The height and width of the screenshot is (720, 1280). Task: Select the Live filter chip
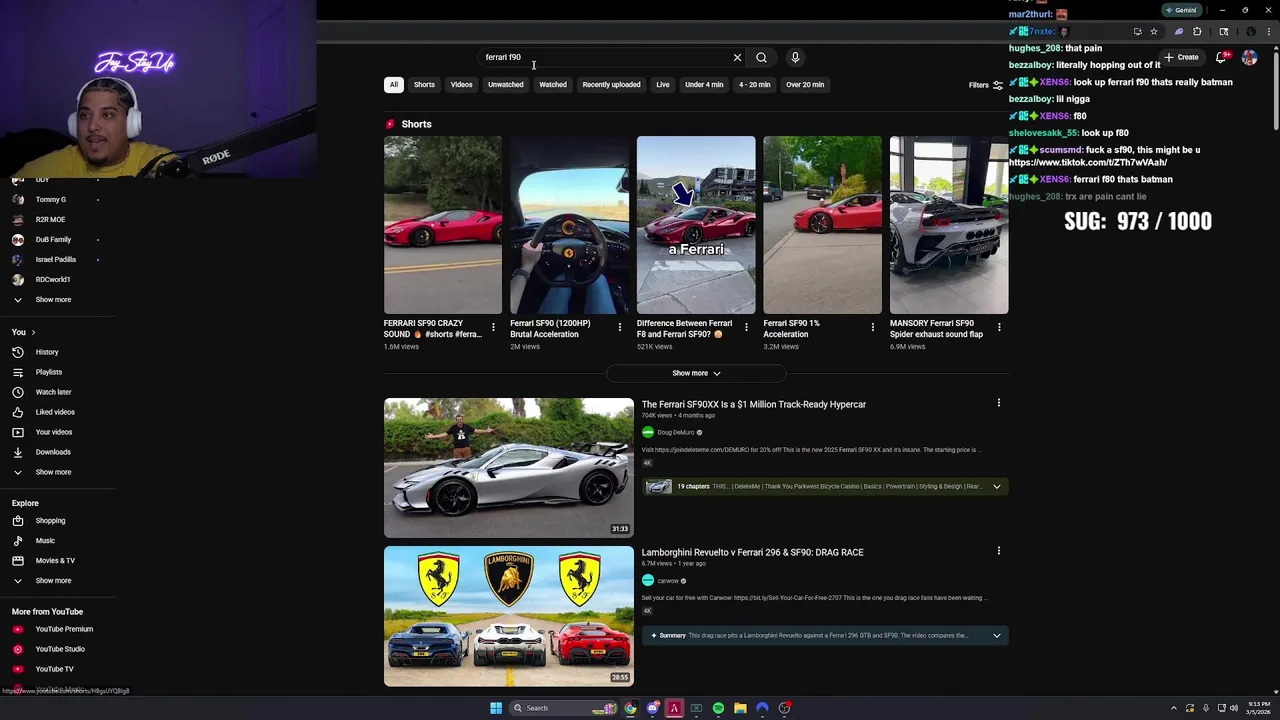pyautogui.click(x=662, y=84)
